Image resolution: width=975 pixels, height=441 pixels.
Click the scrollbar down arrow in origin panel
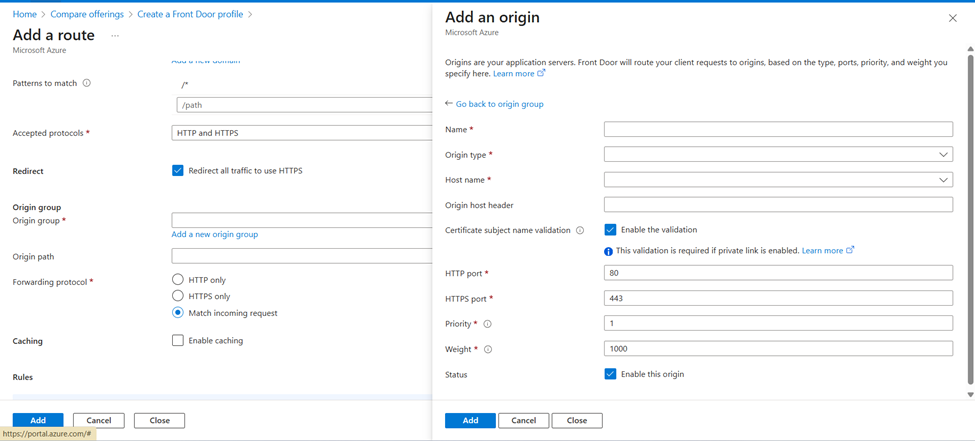click(x=969, y=394)
